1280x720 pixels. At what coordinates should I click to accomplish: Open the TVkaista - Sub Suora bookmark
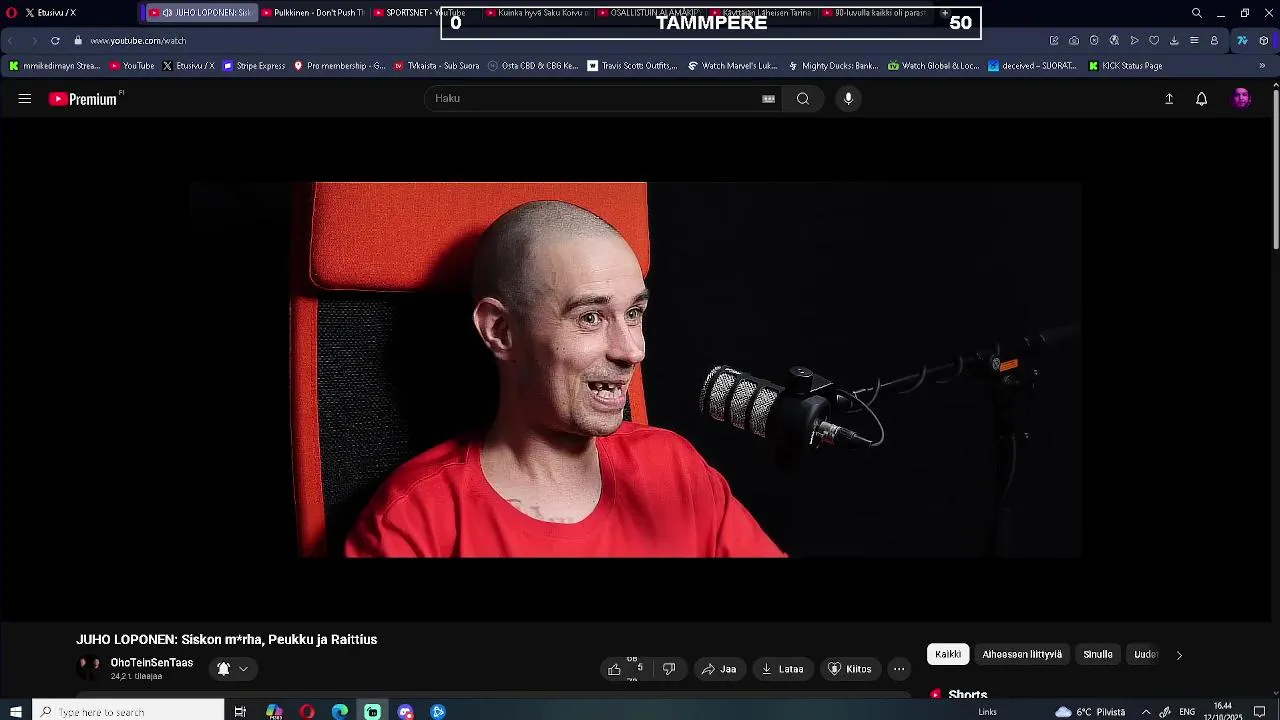pos(436,66)
